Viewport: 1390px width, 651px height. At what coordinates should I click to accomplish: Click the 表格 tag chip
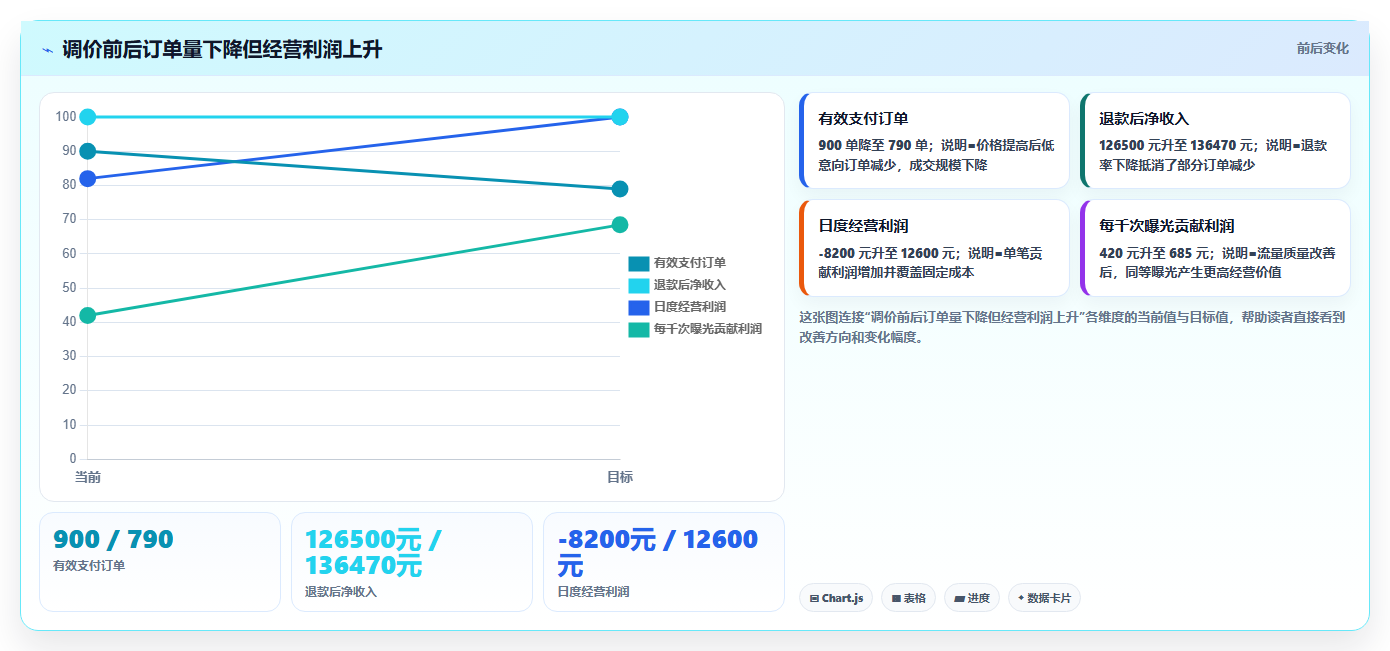pos(908,598)
